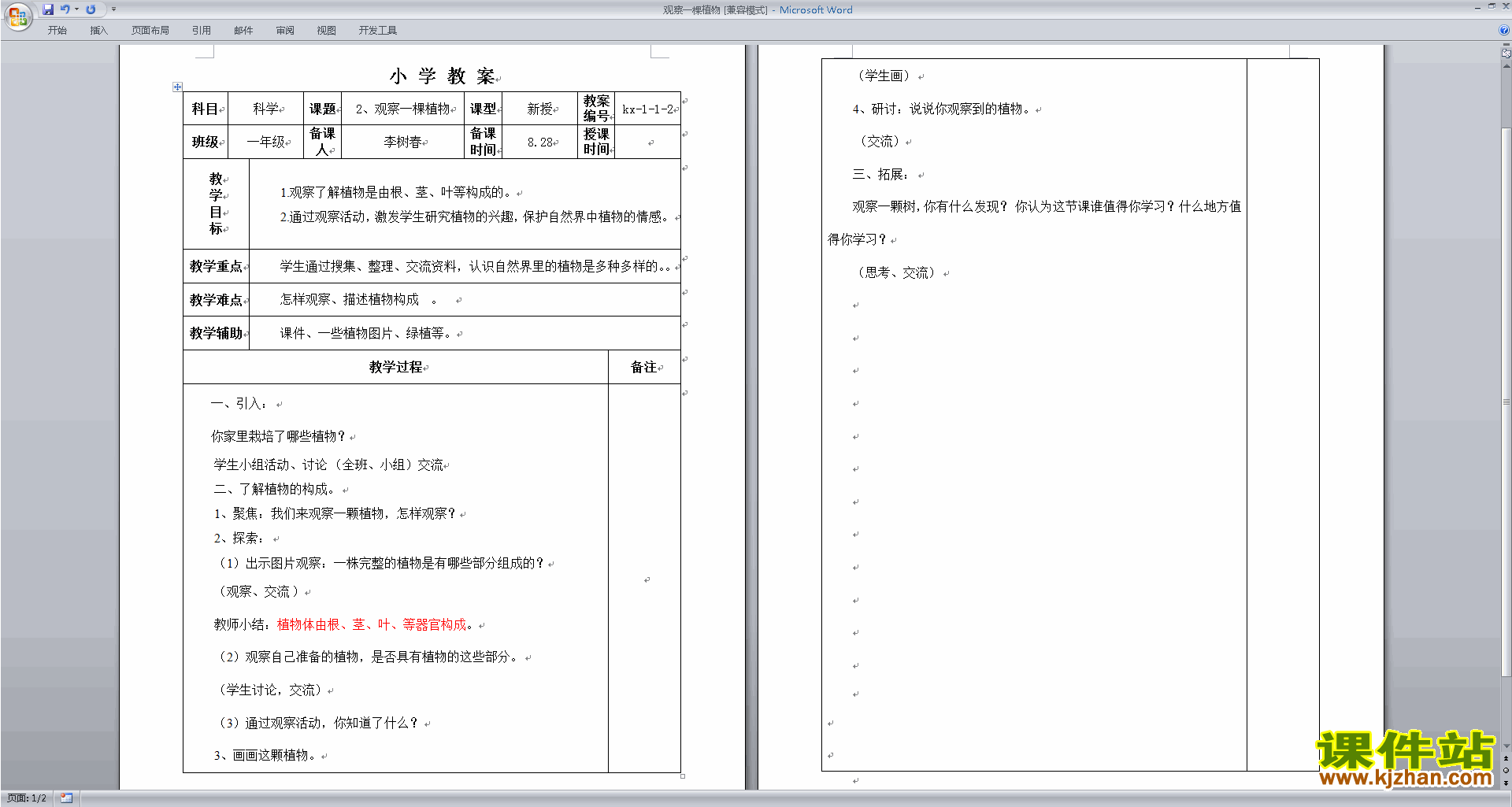This screenshot has width=1512, height=807.
Task: Click the line '3、画画这颗植物。'
Action: [x=265, y=755]
